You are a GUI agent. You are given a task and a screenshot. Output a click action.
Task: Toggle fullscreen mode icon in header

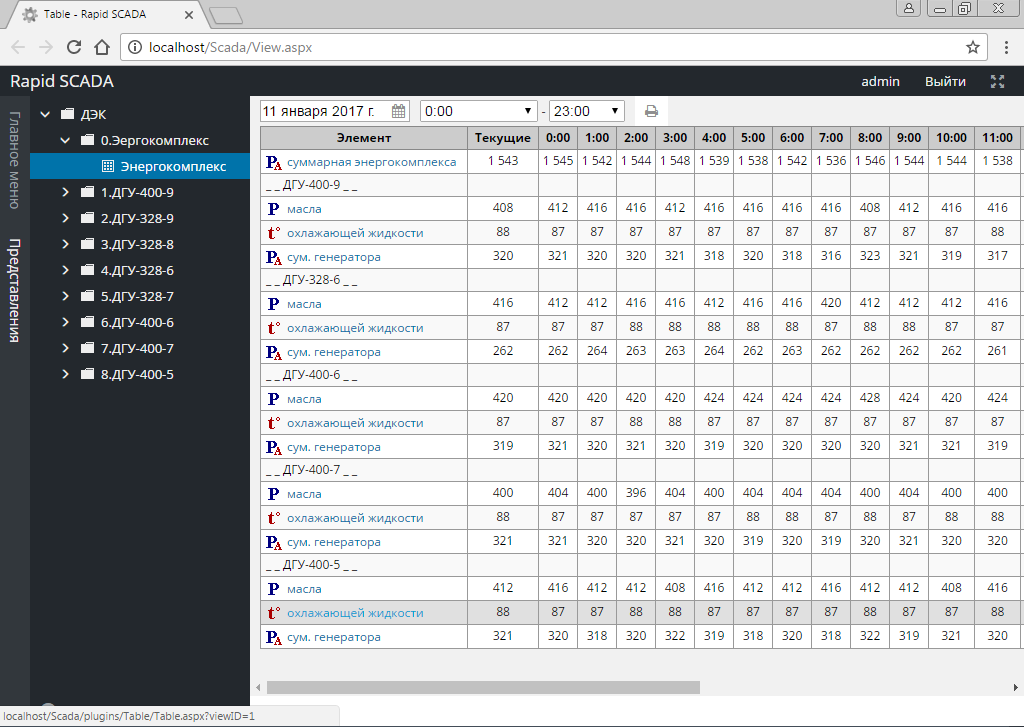(x=997, y=82)
